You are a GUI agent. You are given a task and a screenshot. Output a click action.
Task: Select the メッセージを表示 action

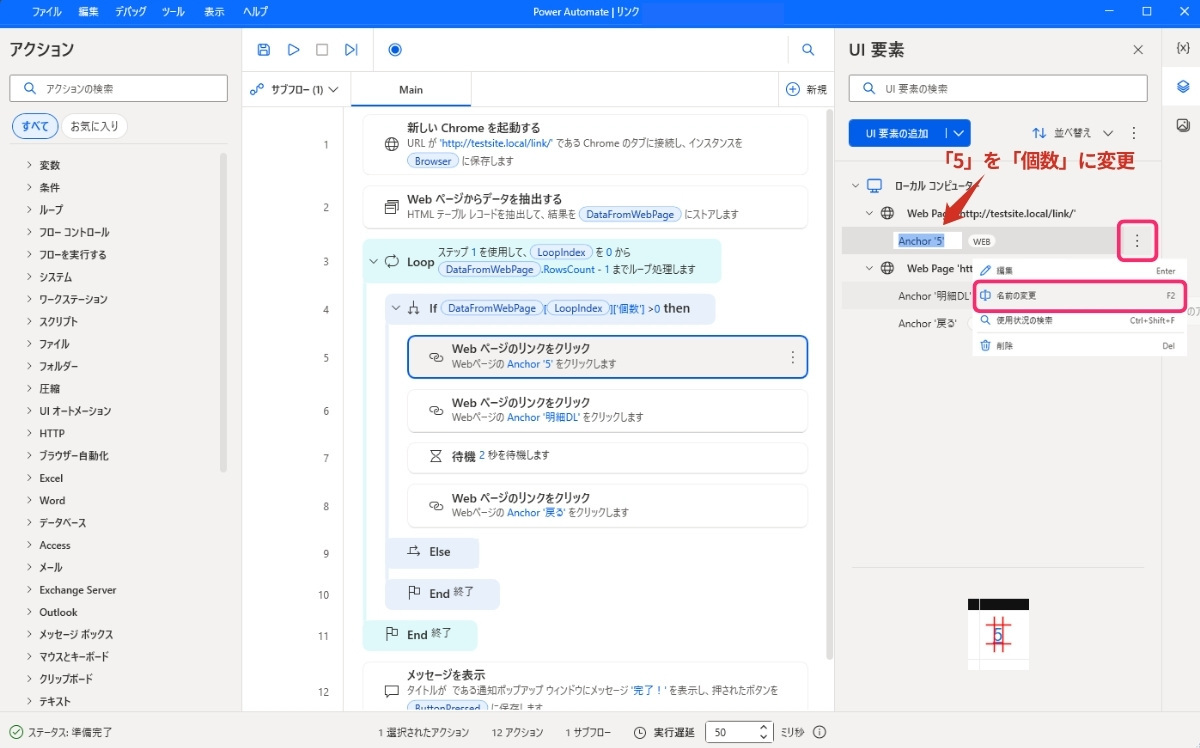coord(585,687)
